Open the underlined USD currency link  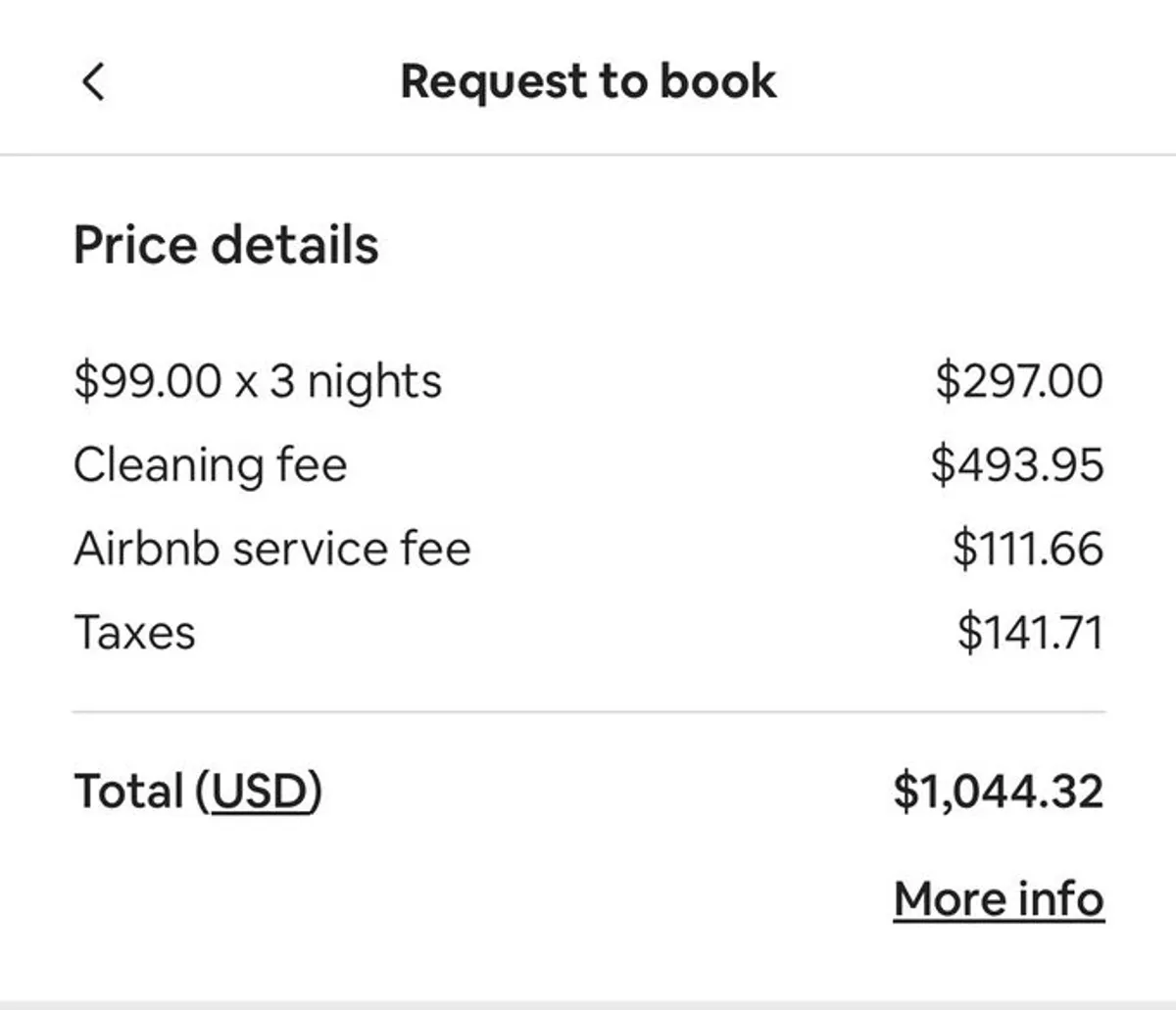coord(259,792)
